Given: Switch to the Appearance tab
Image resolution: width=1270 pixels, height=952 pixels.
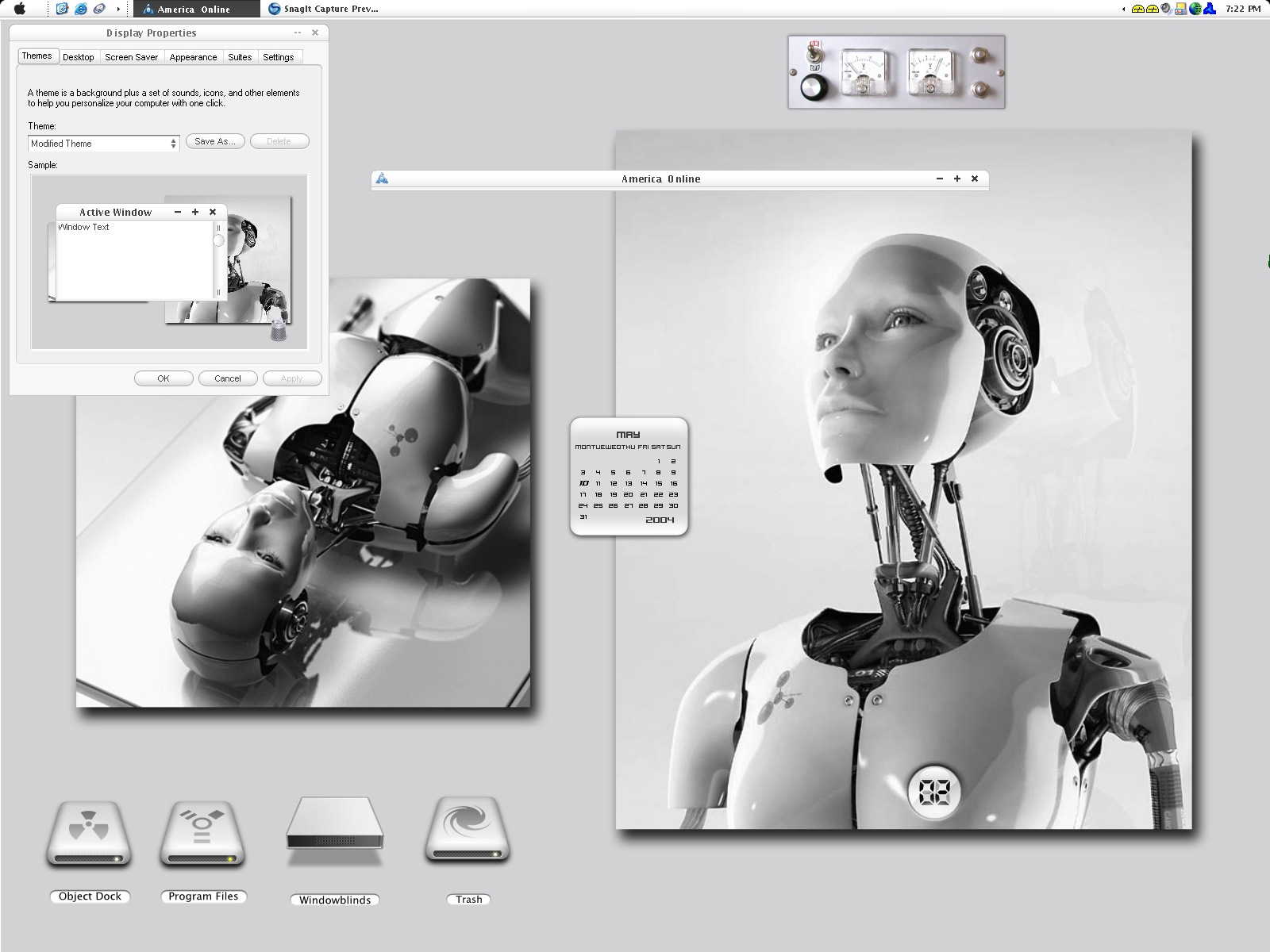Looking at the screenshot, I should tap(193, 57).
